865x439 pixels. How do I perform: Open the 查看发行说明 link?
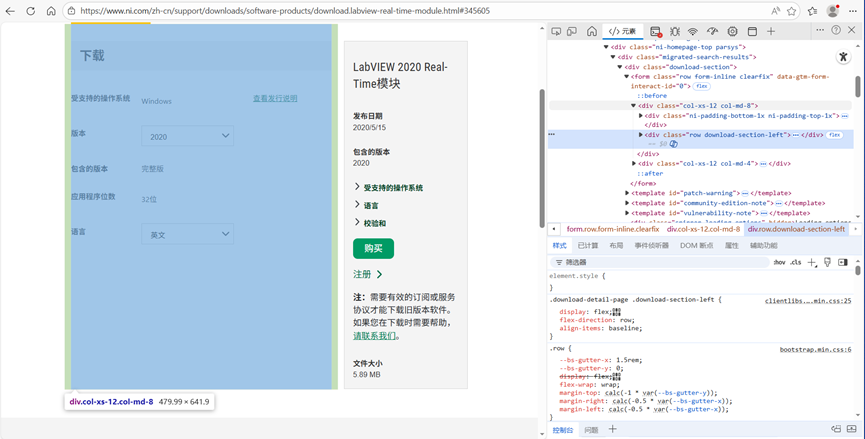[x=275, y=98]
